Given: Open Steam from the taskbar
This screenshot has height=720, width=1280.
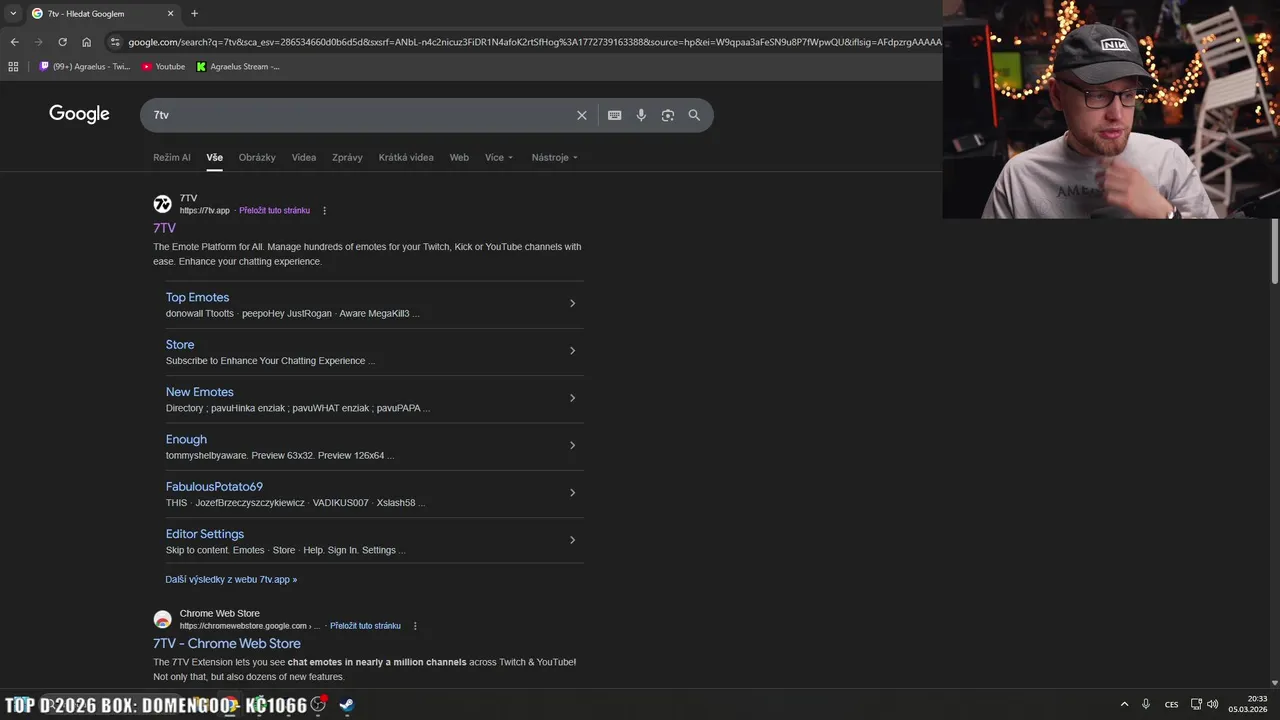Looking at the screenshot, I should [346, 705].
